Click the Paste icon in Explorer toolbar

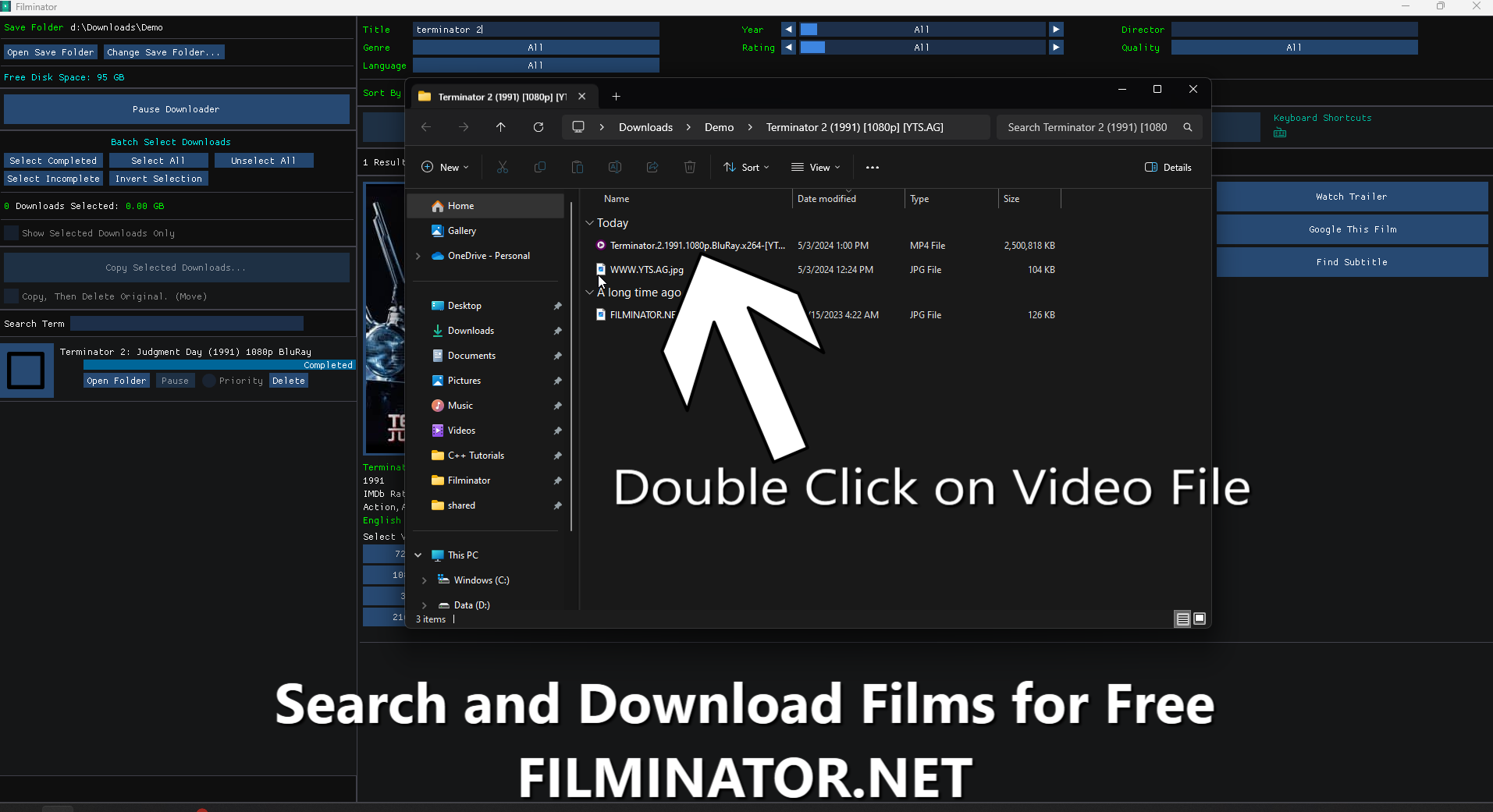[x=578, y=167]
